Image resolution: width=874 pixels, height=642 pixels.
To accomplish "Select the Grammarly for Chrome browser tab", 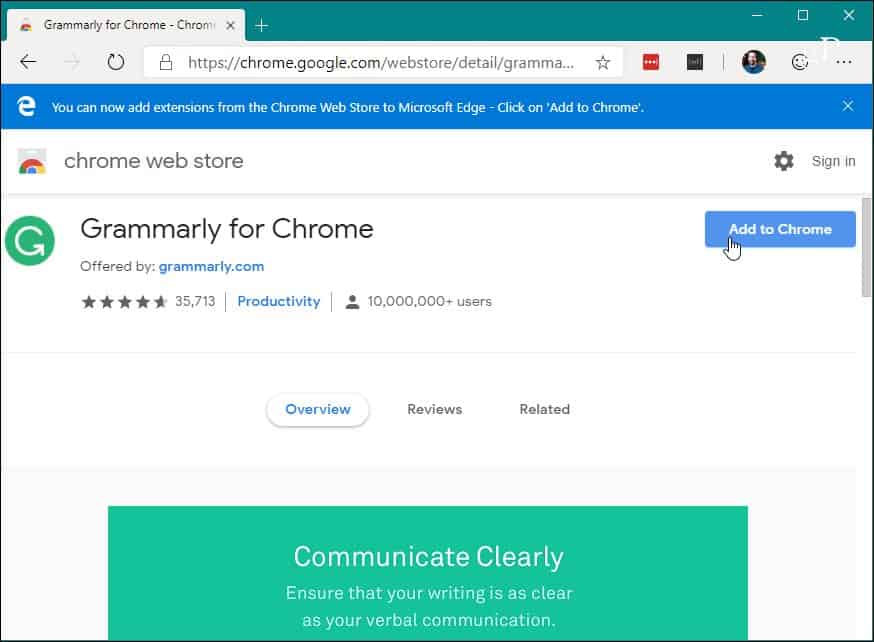I will coord(126,25).
